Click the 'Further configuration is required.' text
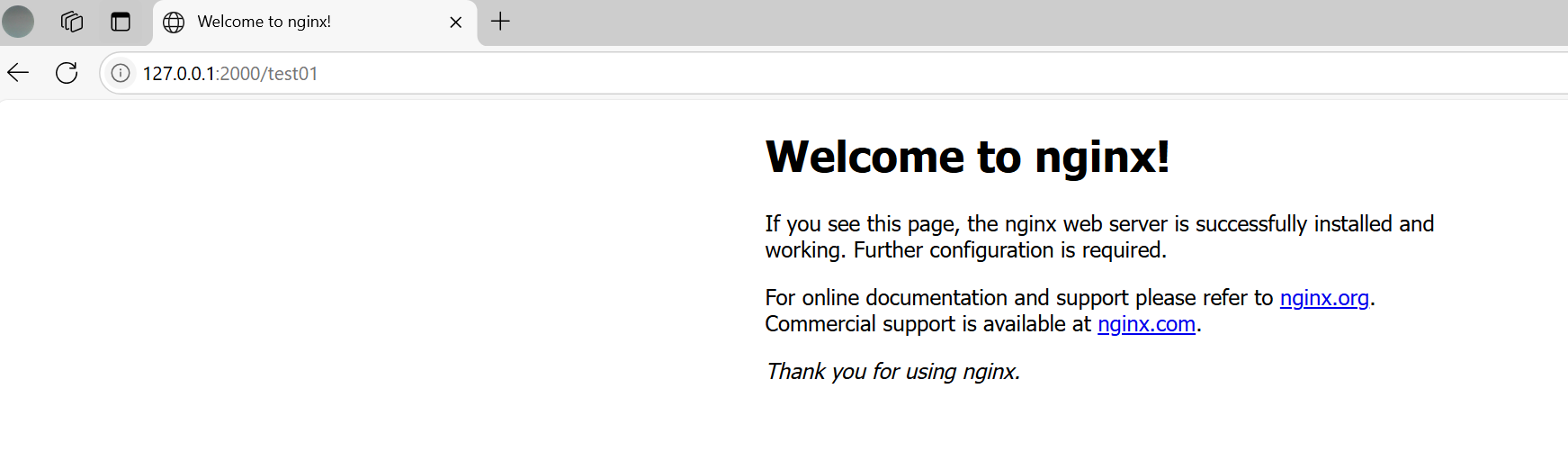This screenshot has width=1568, height=470. [x=1010, y=250]
